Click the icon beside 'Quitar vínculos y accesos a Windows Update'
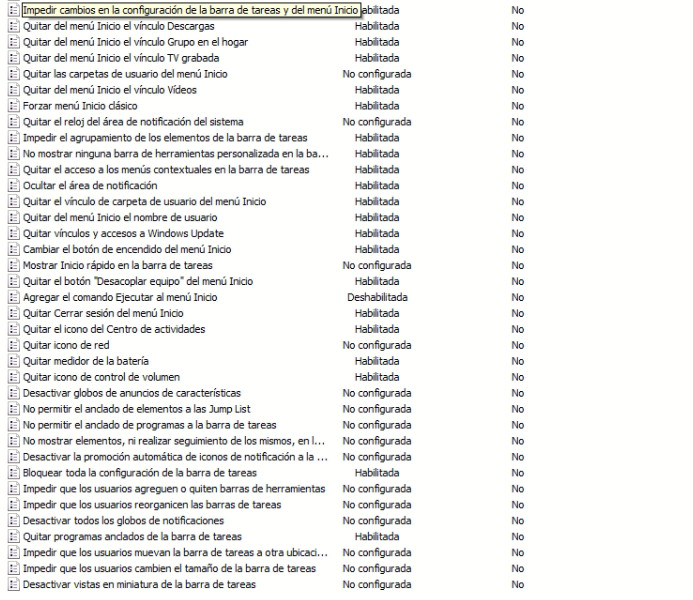This screenshot has width=693, height=600. pos(14,233)
